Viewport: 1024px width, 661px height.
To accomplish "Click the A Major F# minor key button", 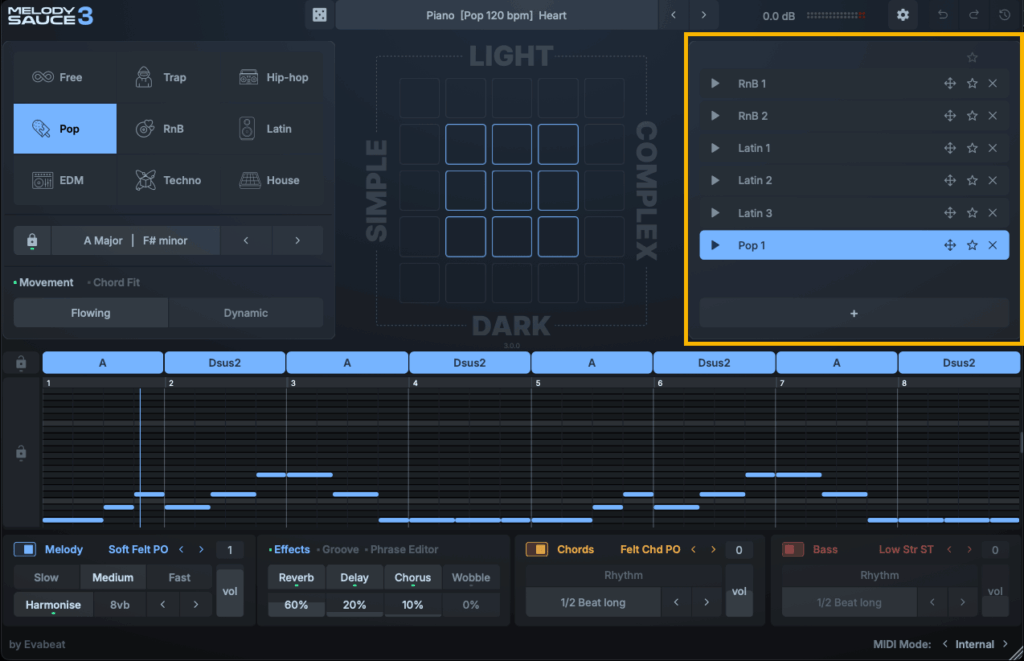I will [x=135, y=240].
